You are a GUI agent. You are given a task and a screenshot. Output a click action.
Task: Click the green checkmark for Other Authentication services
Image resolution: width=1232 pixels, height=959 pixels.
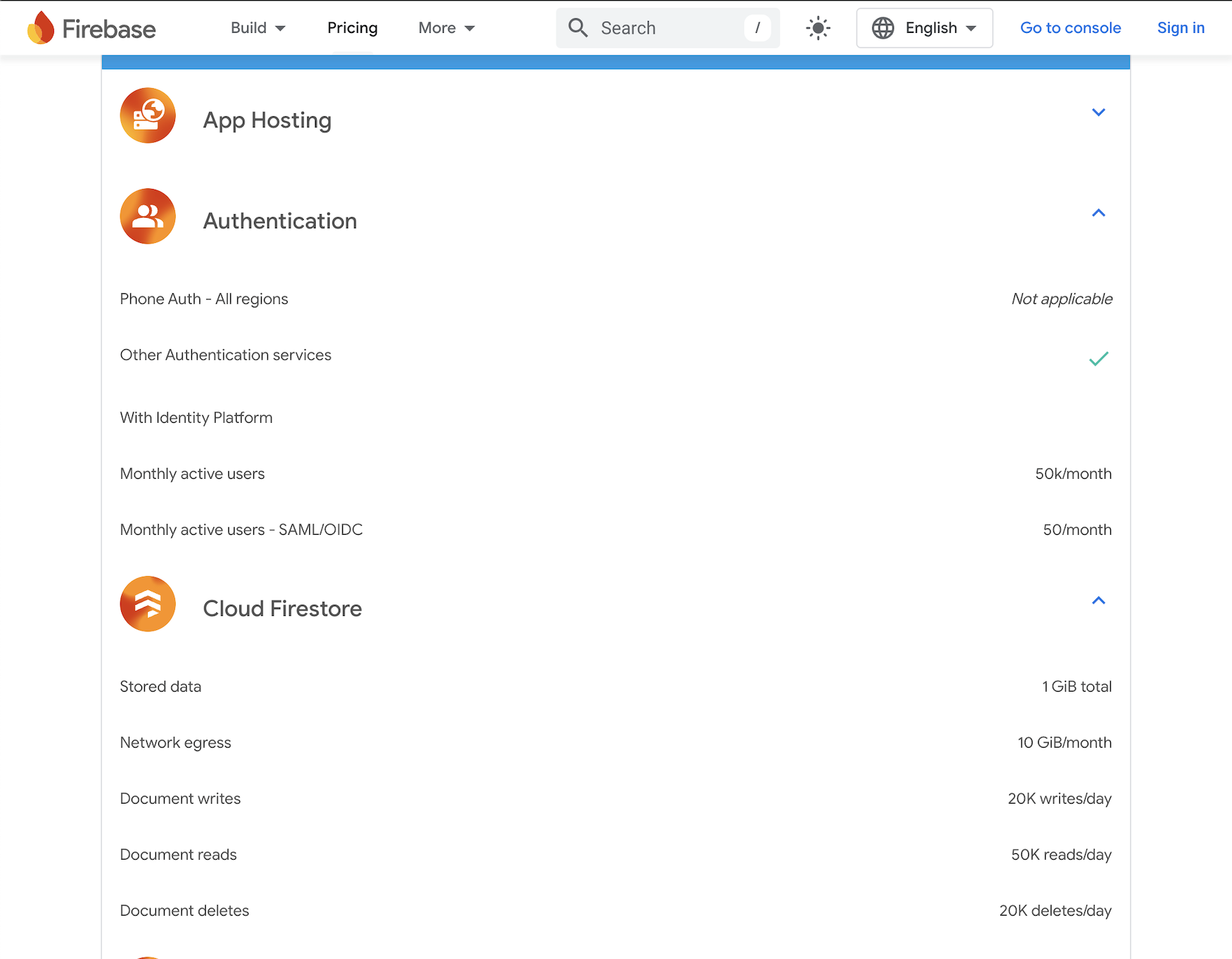pyautogui.click(x=1098, y=359)
